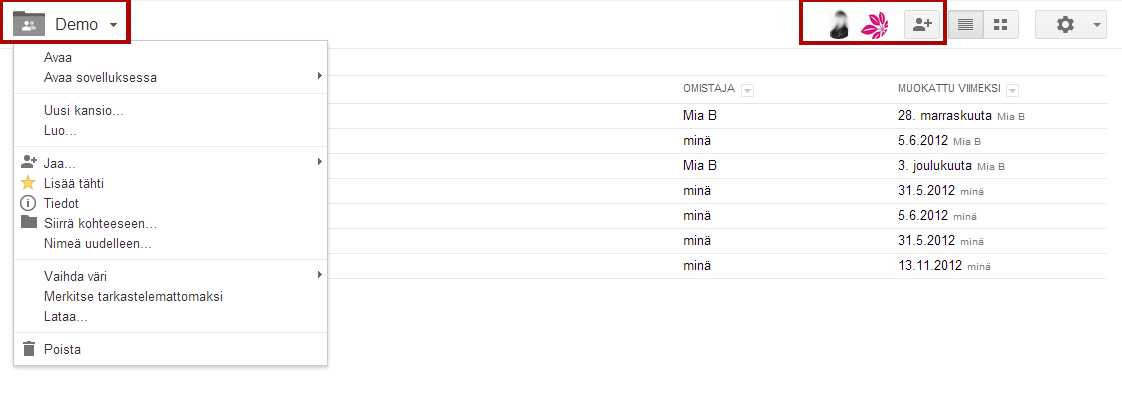Click the trash icon beside Poista
1122x402 pixels.
click(28, 349)
